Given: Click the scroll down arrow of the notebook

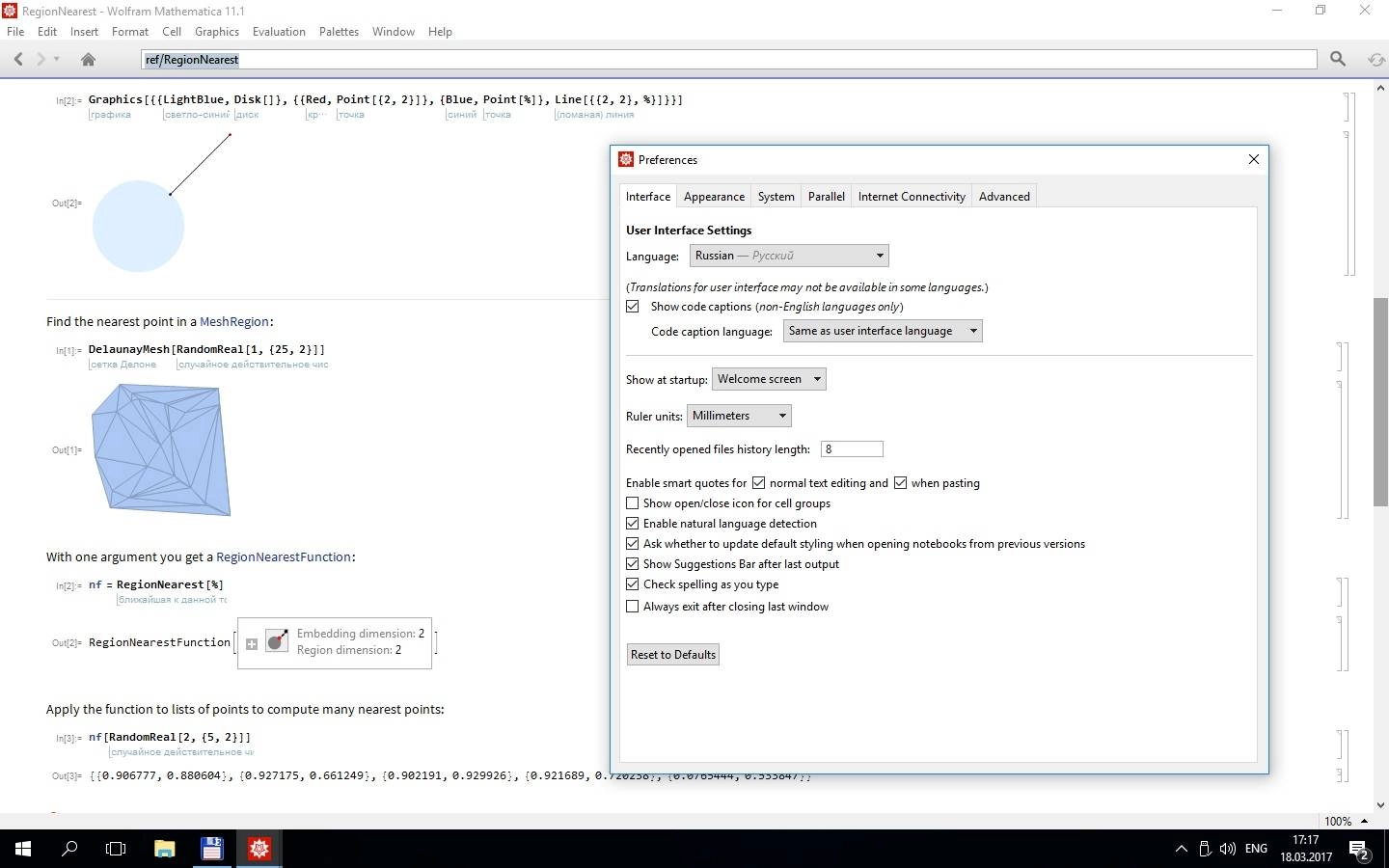Looking at the screenshot, I should pyautogui.click(x=1381, y=805).
